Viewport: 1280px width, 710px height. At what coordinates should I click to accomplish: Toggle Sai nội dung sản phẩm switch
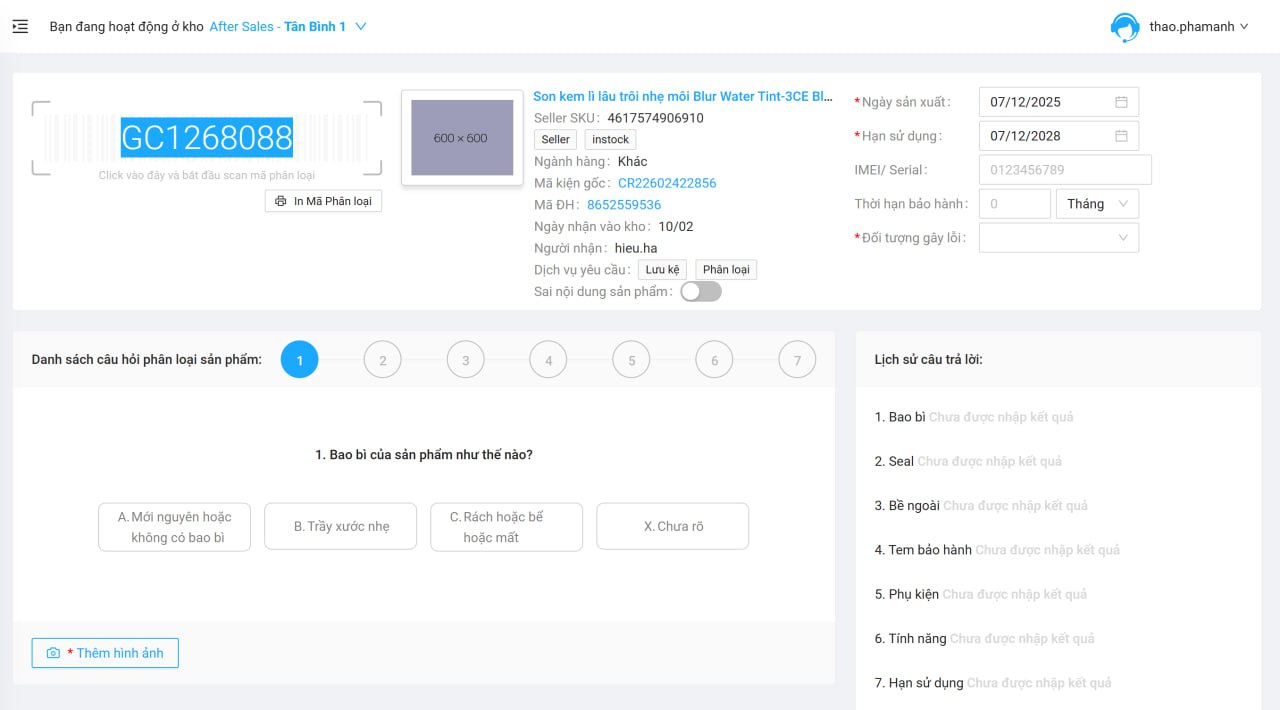pyautogui.click(x=700, y=292)
